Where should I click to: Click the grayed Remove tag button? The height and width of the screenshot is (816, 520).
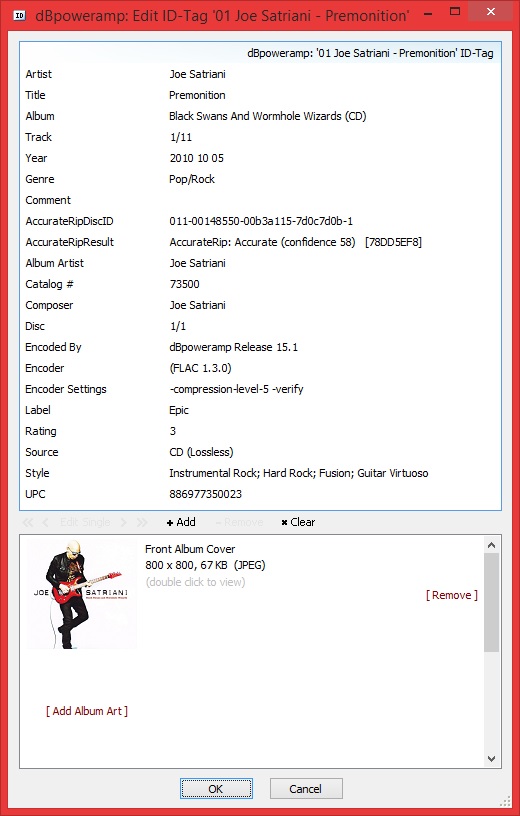(239, 522)
